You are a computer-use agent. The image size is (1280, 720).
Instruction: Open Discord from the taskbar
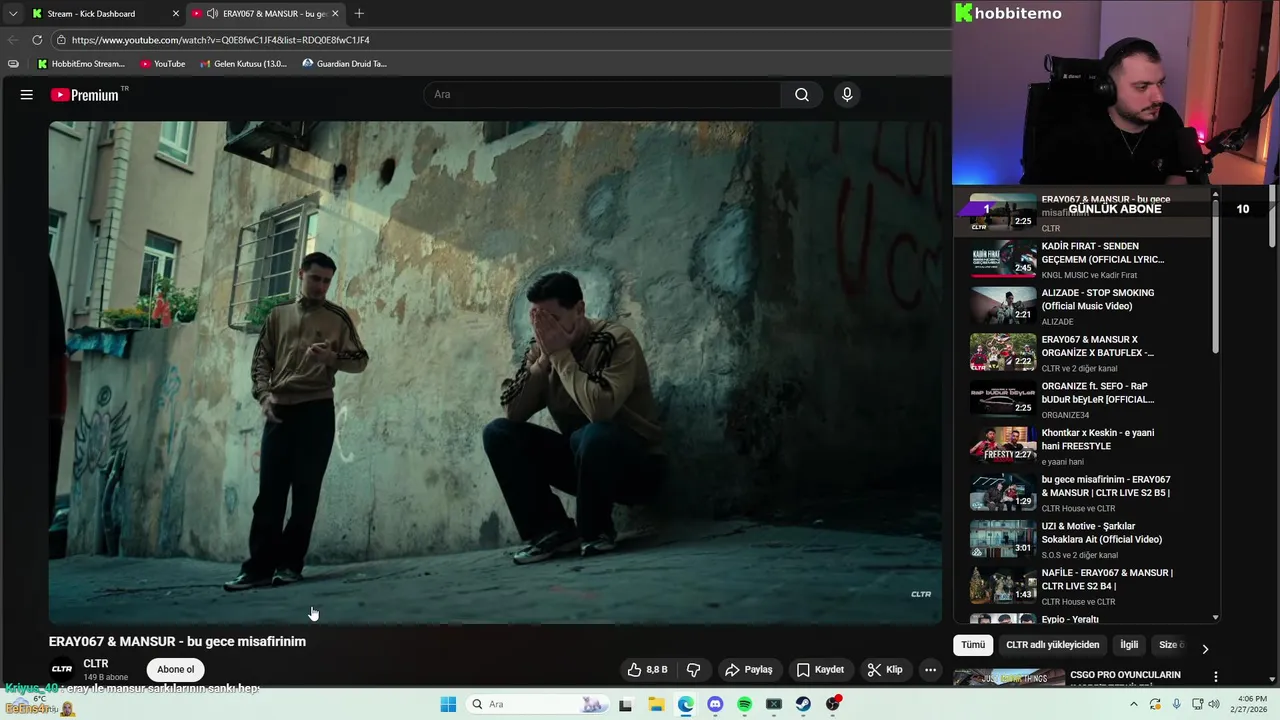pyautogui.click(x=715, y=704)
